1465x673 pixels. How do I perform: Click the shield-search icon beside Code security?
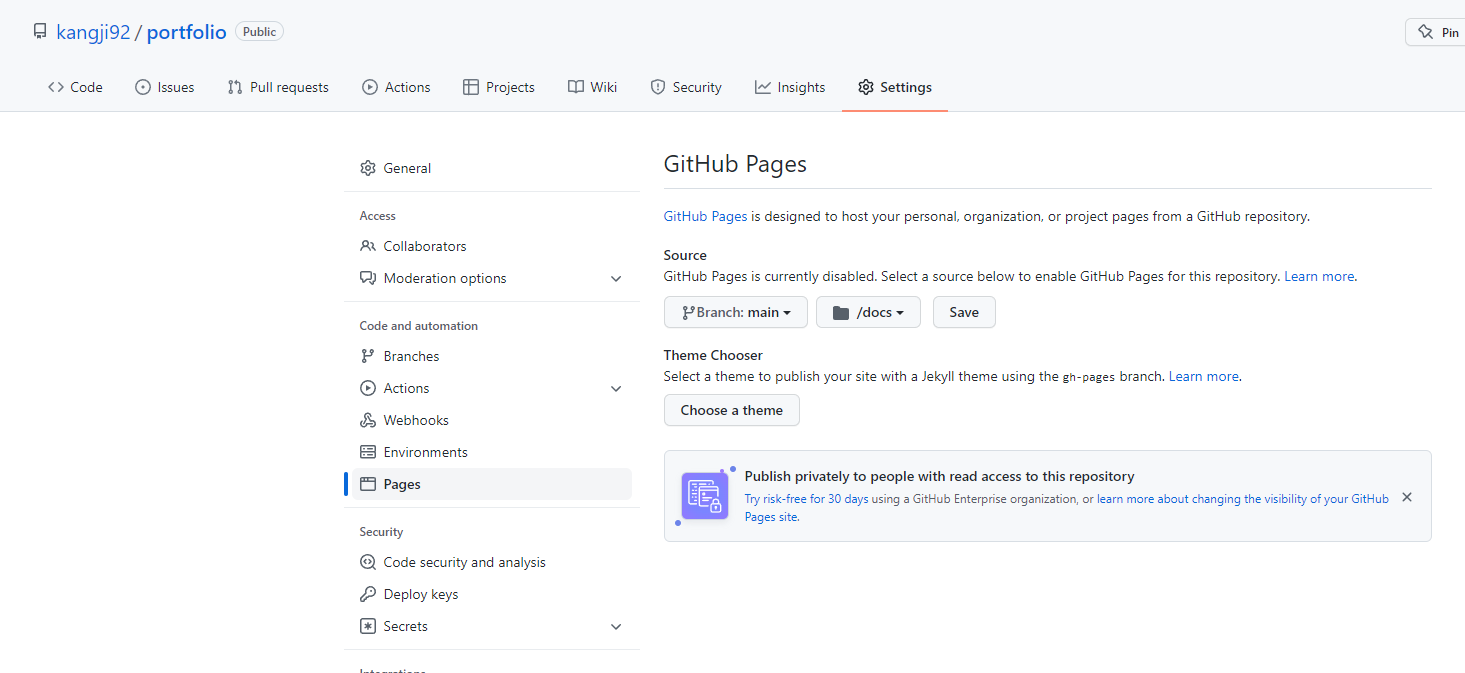pyautogui.click(x=368, y=562)
